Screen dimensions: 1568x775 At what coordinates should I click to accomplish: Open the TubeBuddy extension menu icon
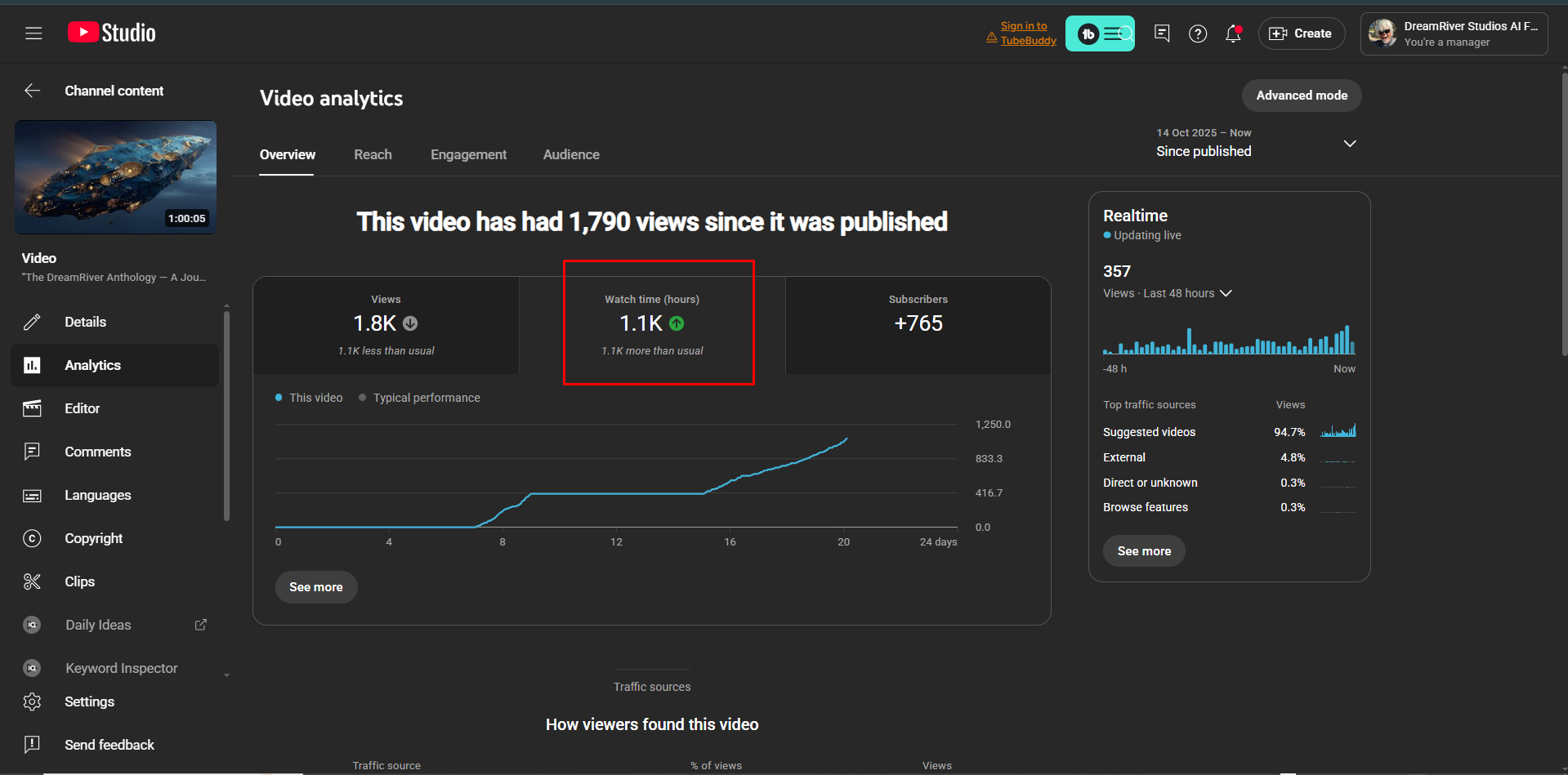[1100, 33]
